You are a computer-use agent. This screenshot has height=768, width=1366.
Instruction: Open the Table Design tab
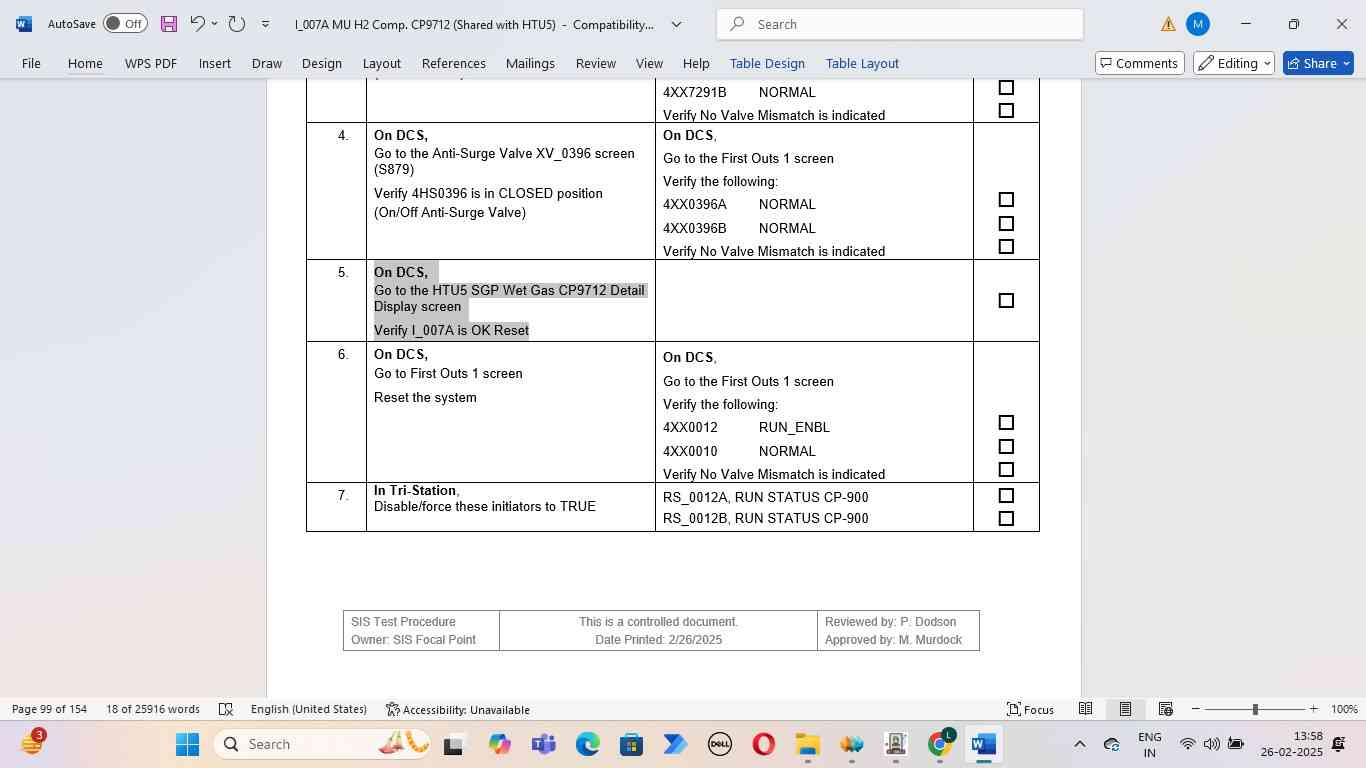(x=767, y=63)
